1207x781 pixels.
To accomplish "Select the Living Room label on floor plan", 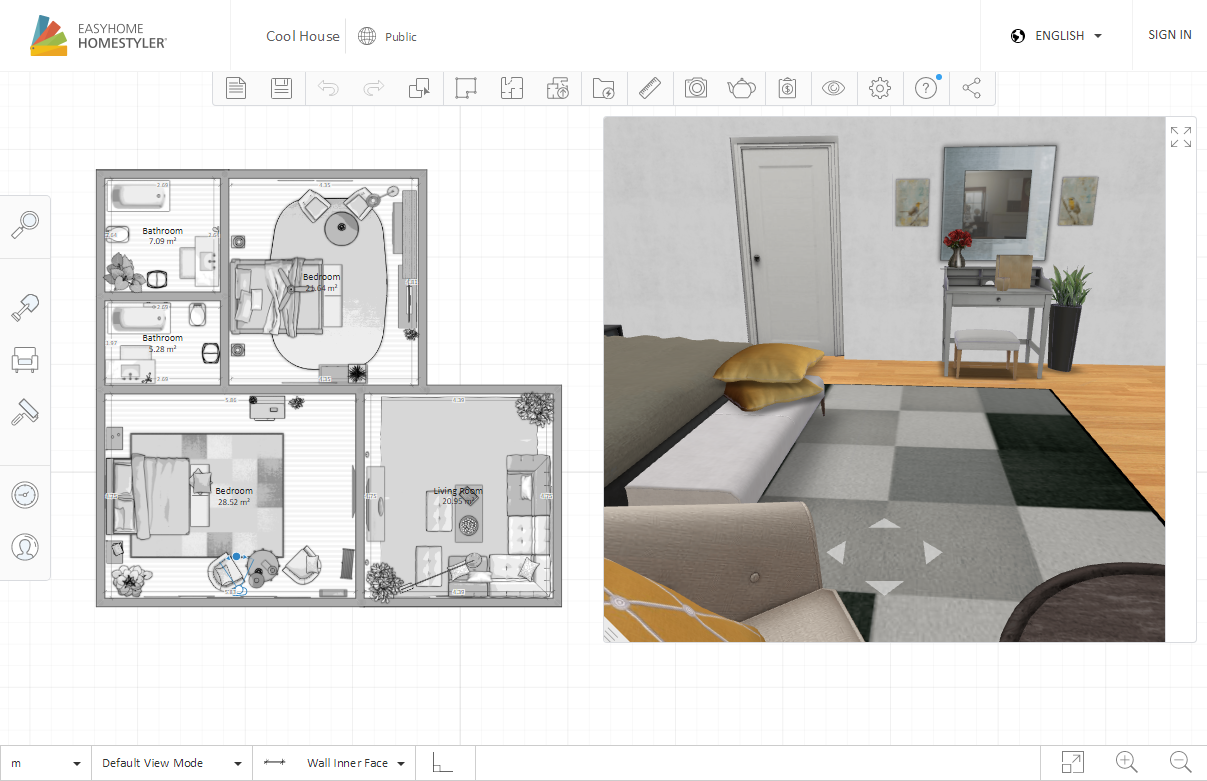I will point(458,491).
